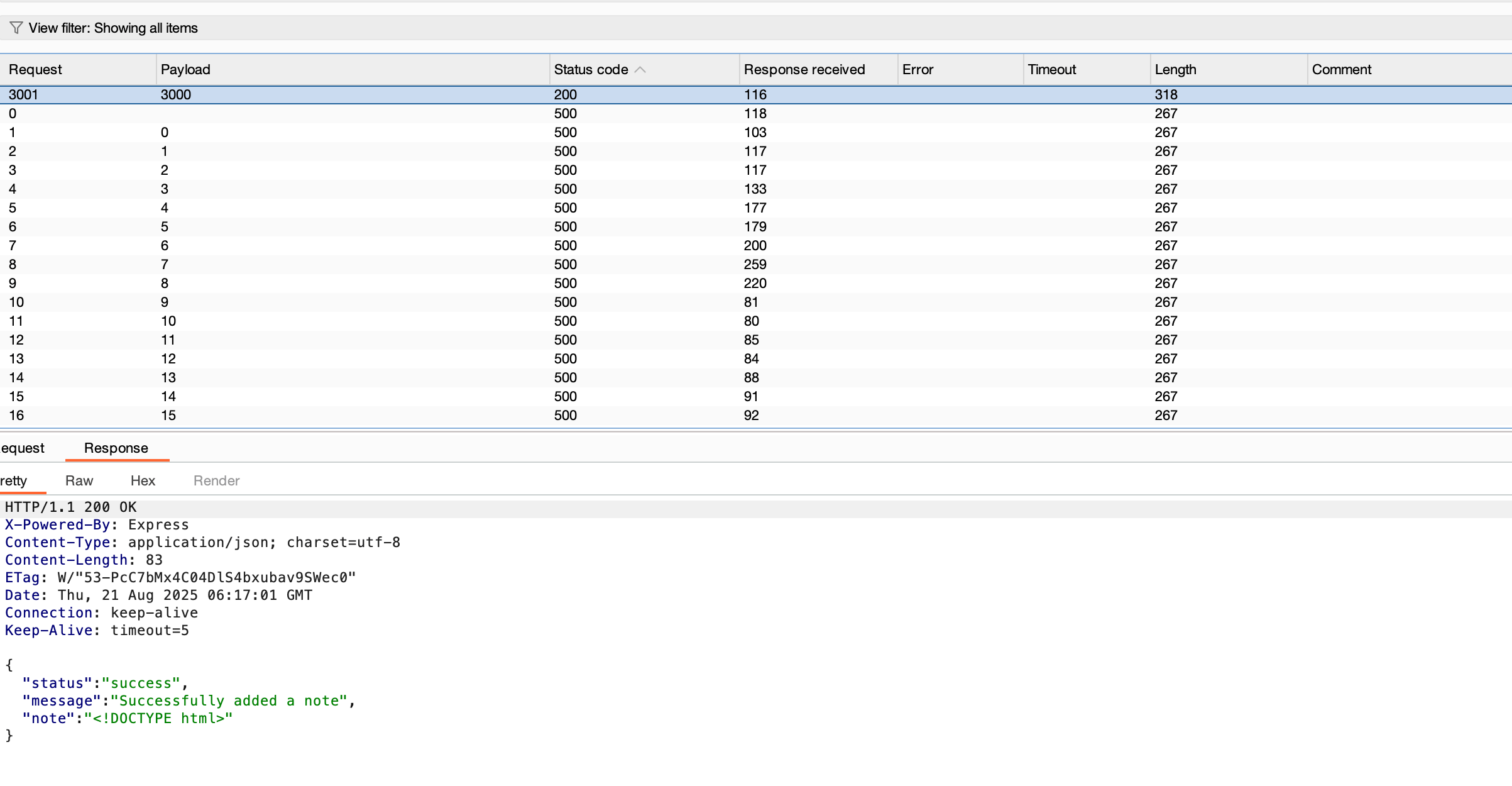Image resolution: width=1512 pixels, height=786 pixels.
Task: Click the HTTP/1.1 200 OK status line
Action: click(71, 507)
